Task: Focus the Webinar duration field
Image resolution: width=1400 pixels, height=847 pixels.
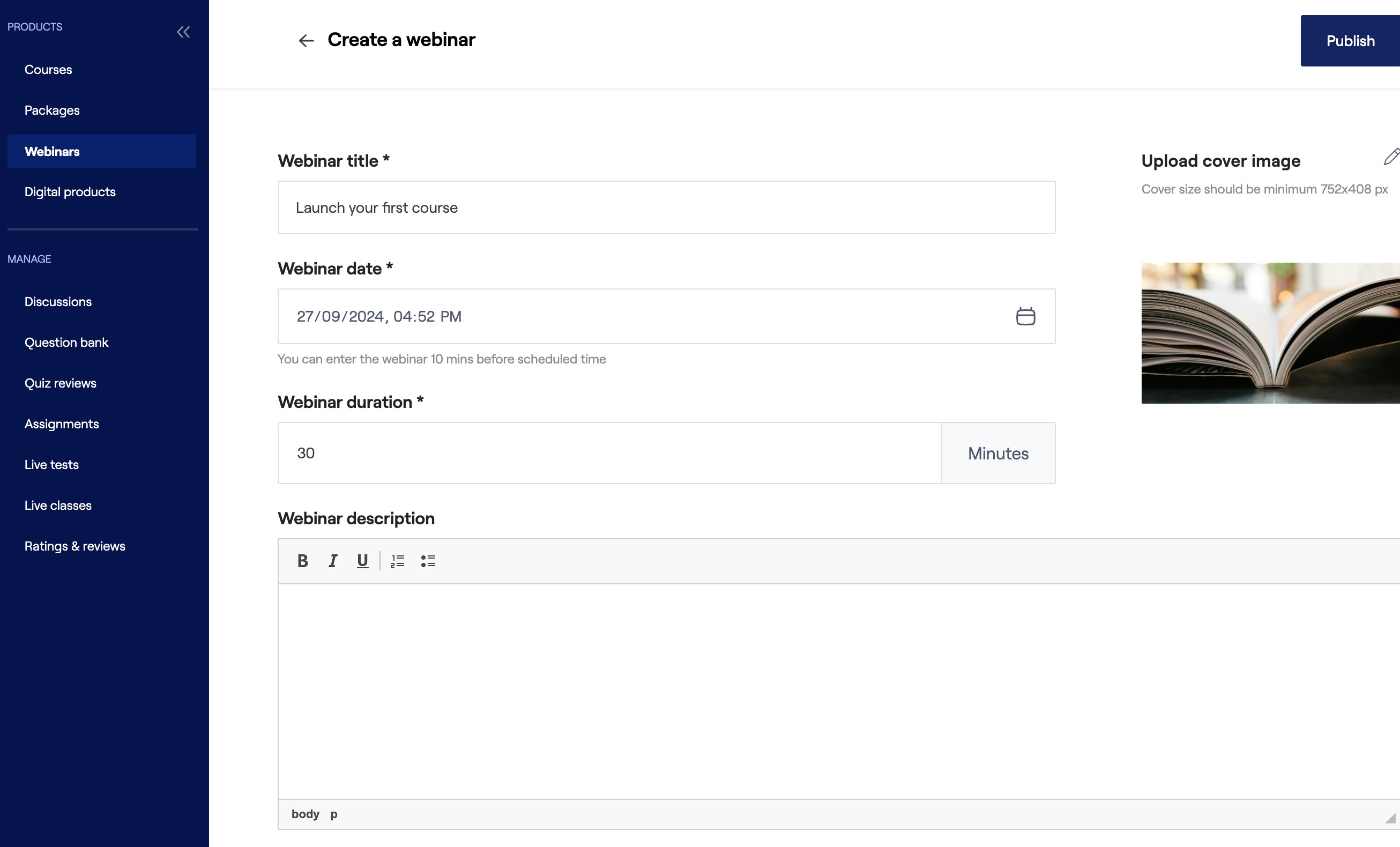Action: (609, 453)
